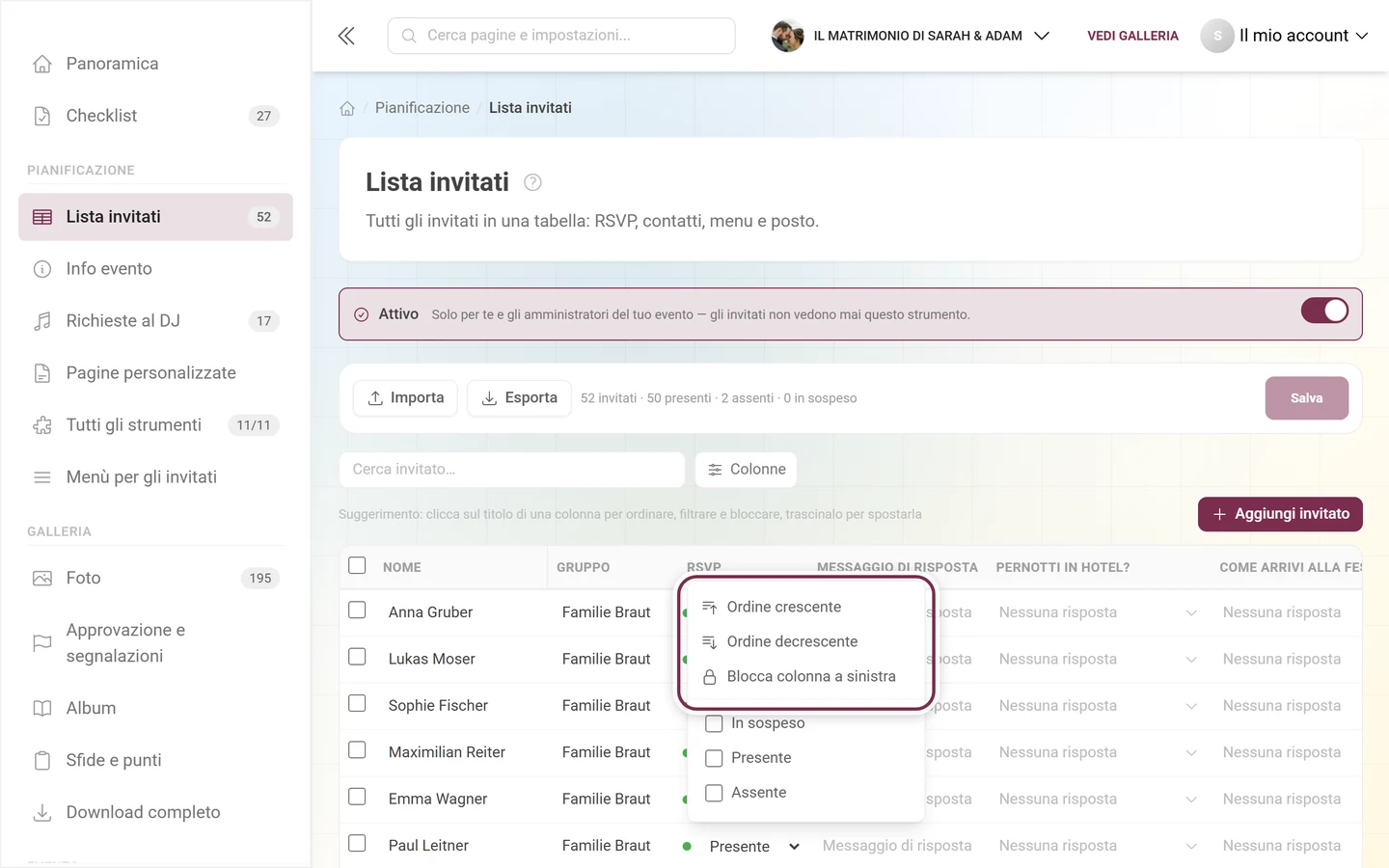Click the Richieste al DJ music icon
The width and height of the screenshot is (1389, 868).
pos(42,321)
